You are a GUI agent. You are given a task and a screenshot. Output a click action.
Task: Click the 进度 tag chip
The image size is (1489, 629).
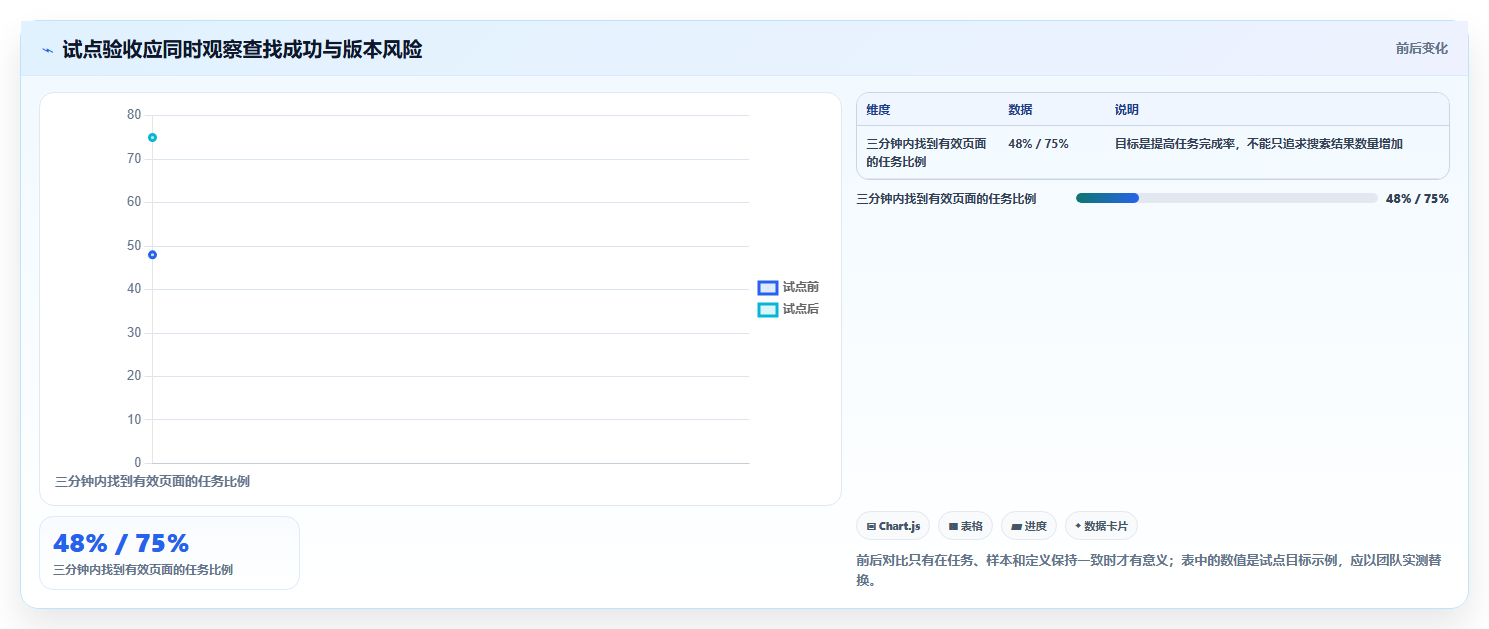pos(1029,526)
